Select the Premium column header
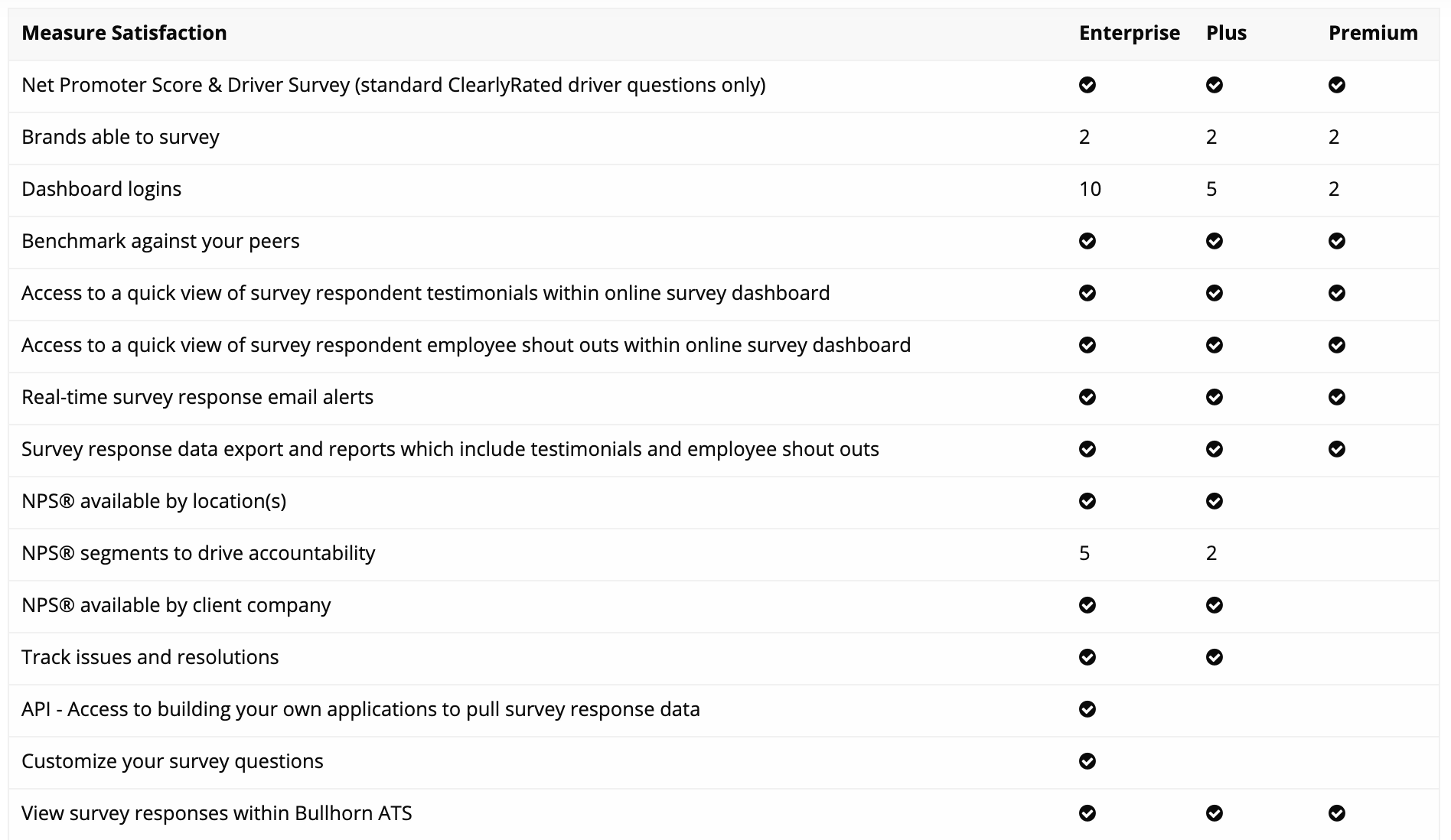Viewport: 1451px width, 840px height. click(1373, 33)
